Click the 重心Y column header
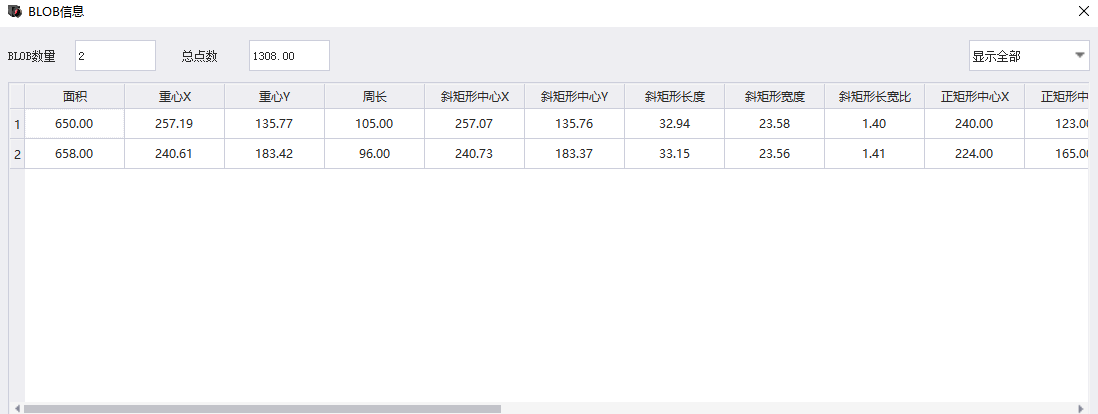 pyautogui.click(x=274, y=97)
